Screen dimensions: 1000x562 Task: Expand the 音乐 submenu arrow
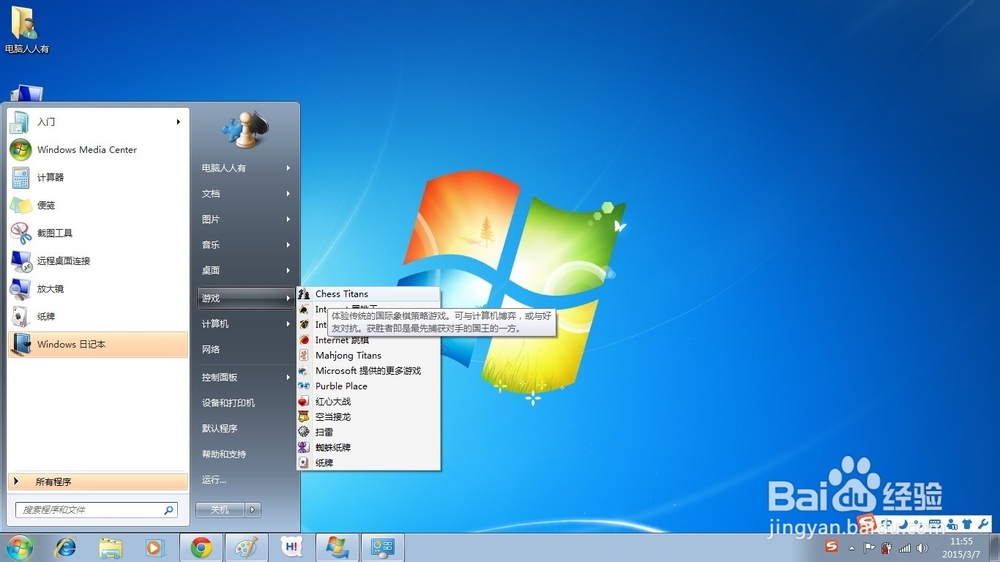coord(288,244)
